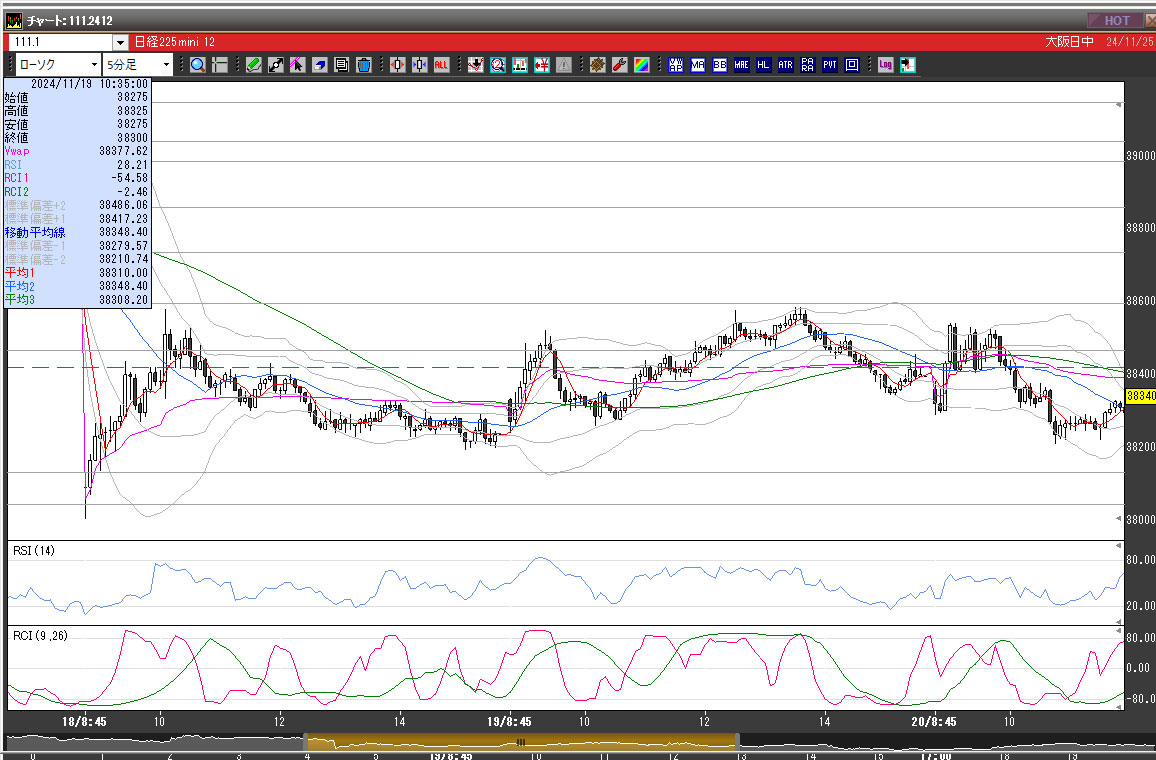Viewport: 1156px width, 760px height.
Task: Show all data with ALL button
Action: 441,65
